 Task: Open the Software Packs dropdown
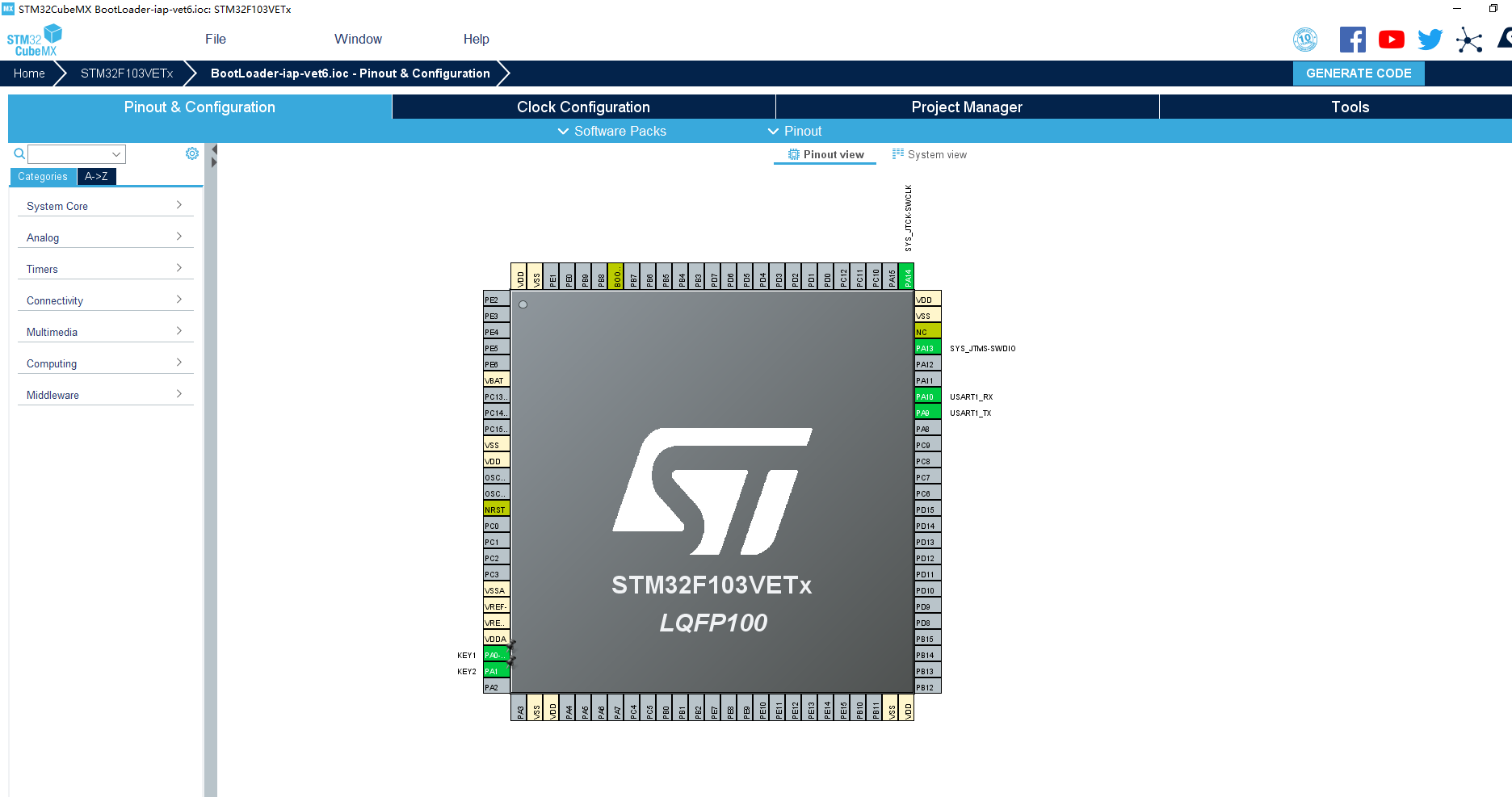[611, 131]
